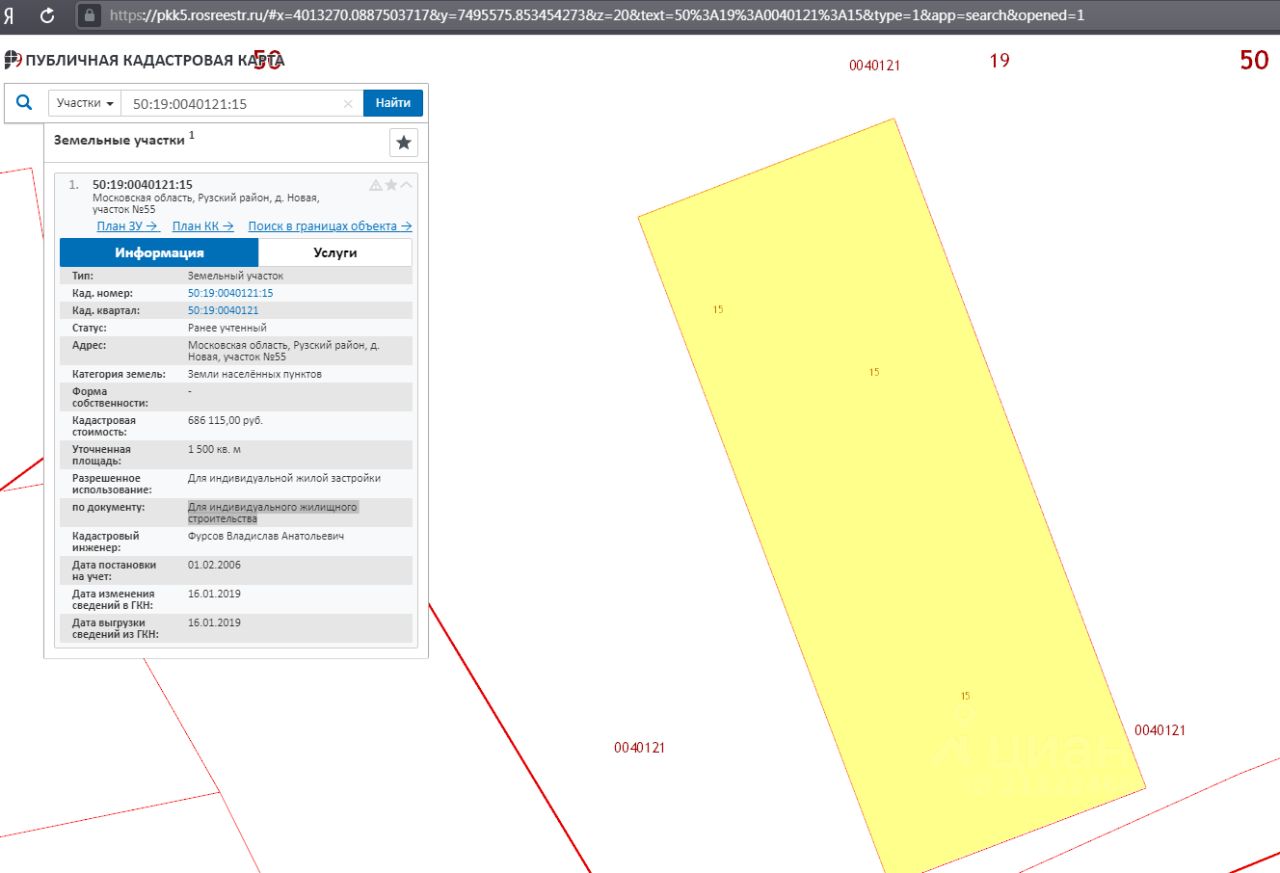Click the Земельные участки results heading
Image resolution: width=1280 pixels, height=873 pixels.
click(x=119, y=141)
